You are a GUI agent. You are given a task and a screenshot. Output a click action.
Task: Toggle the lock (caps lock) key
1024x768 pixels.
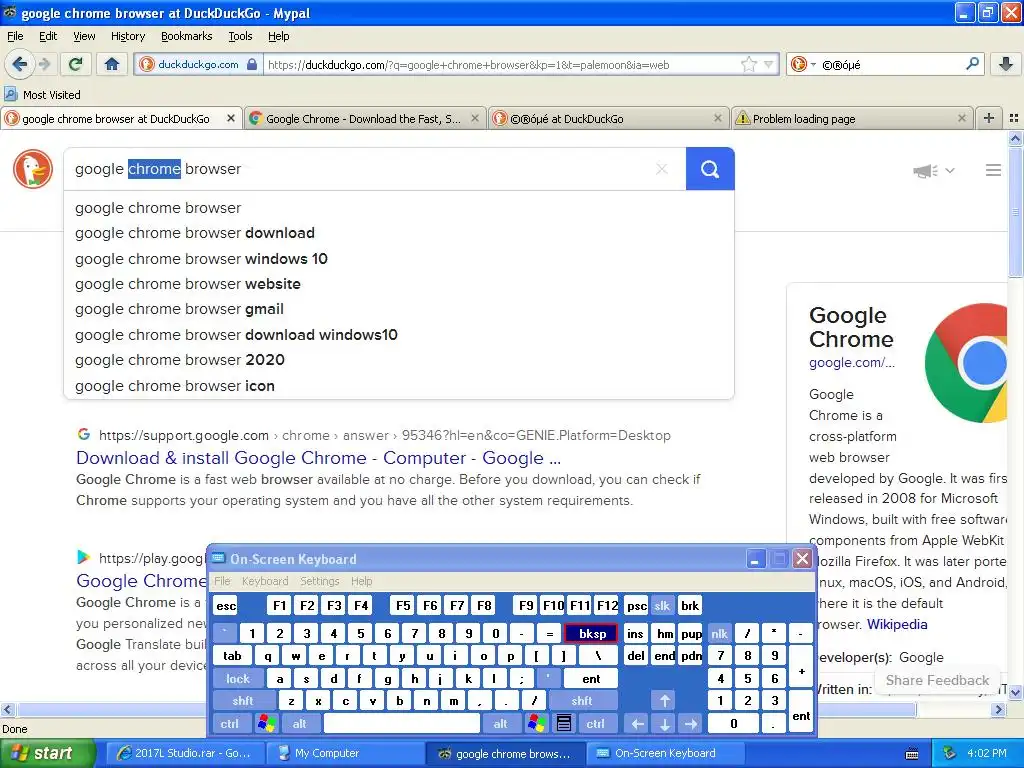(x=238, y=679)
